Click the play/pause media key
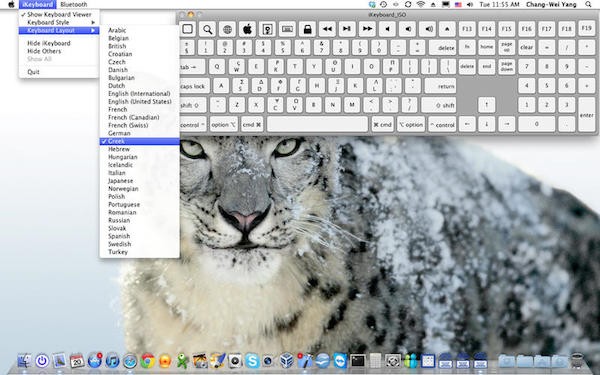Viewport: 600px width, 375px height. [x=347, y=29]
